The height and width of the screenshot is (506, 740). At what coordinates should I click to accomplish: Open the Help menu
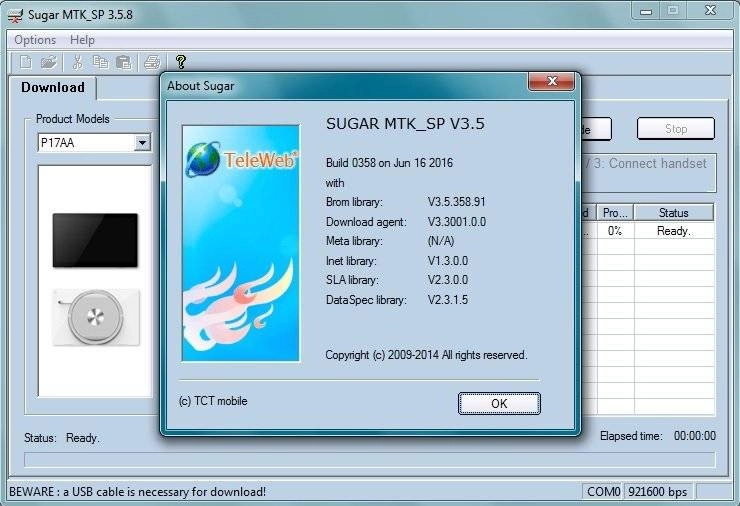click(x=82, y=40)
